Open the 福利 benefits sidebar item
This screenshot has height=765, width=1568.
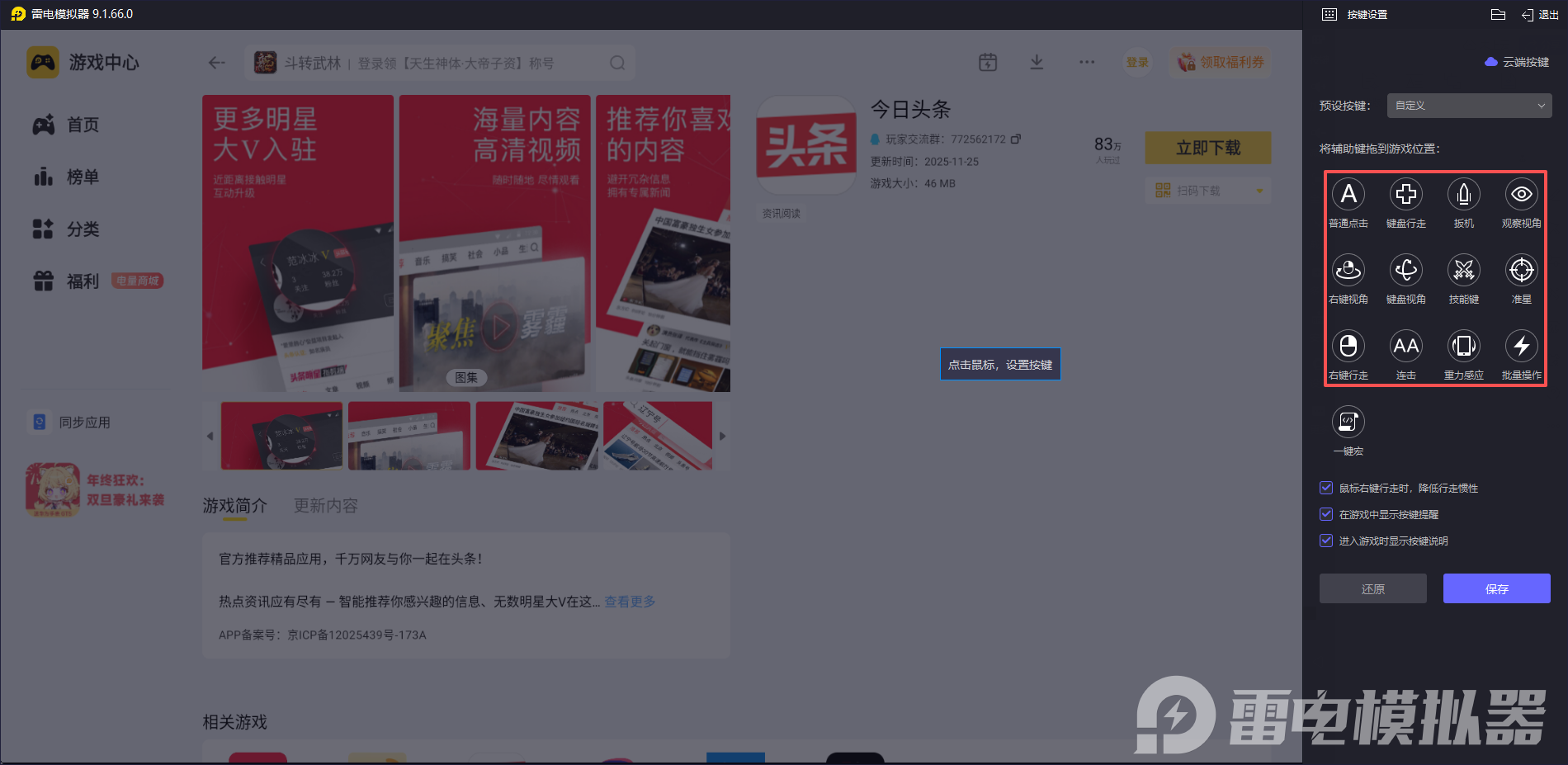click(x=66, y=281)
